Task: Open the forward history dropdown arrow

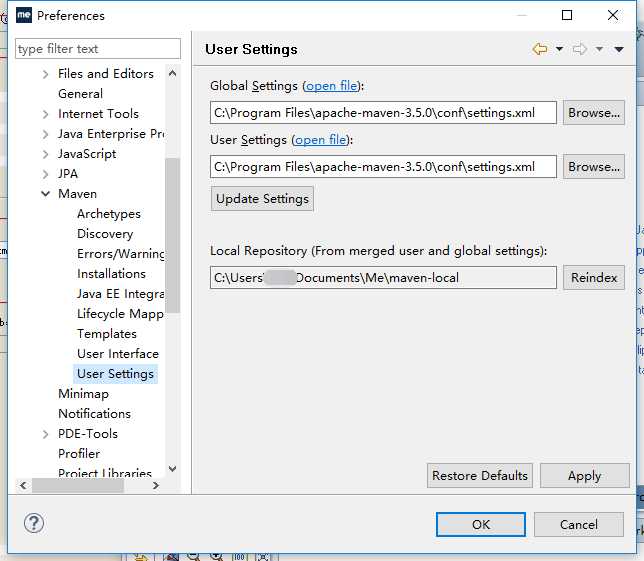Action: tap(599, 49)
